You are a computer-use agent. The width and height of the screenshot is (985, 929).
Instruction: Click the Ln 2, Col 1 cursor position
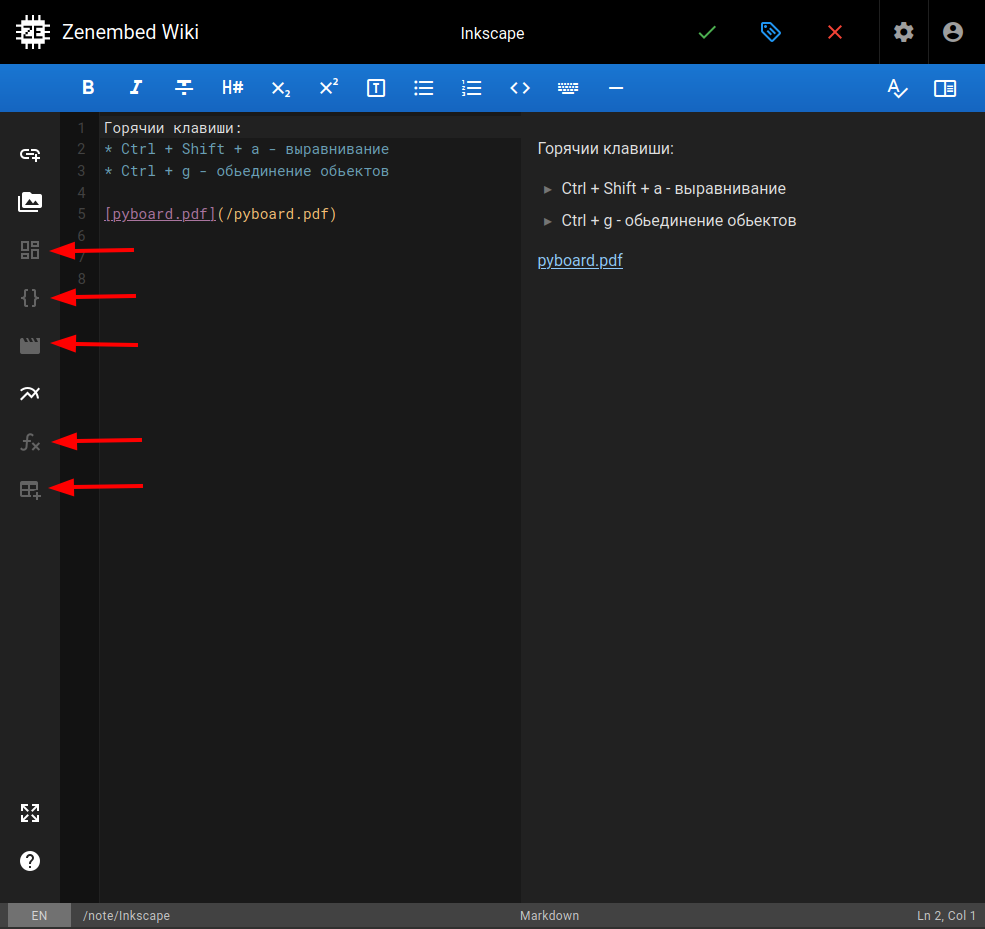(x=946, y=916)
